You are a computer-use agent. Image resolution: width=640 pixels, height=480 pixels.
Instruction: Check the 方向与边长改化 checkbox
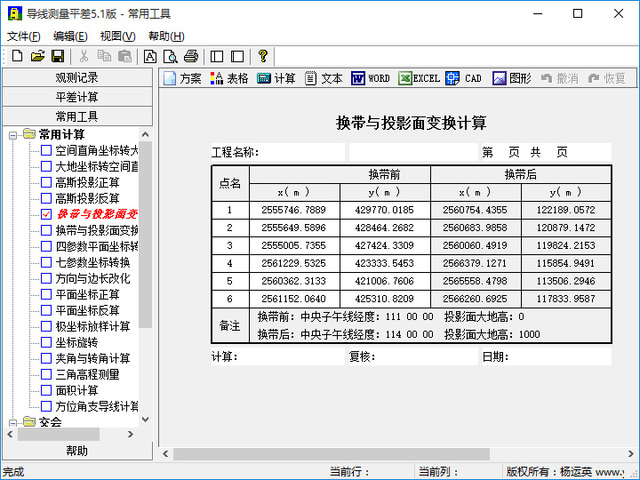[46, 278]
